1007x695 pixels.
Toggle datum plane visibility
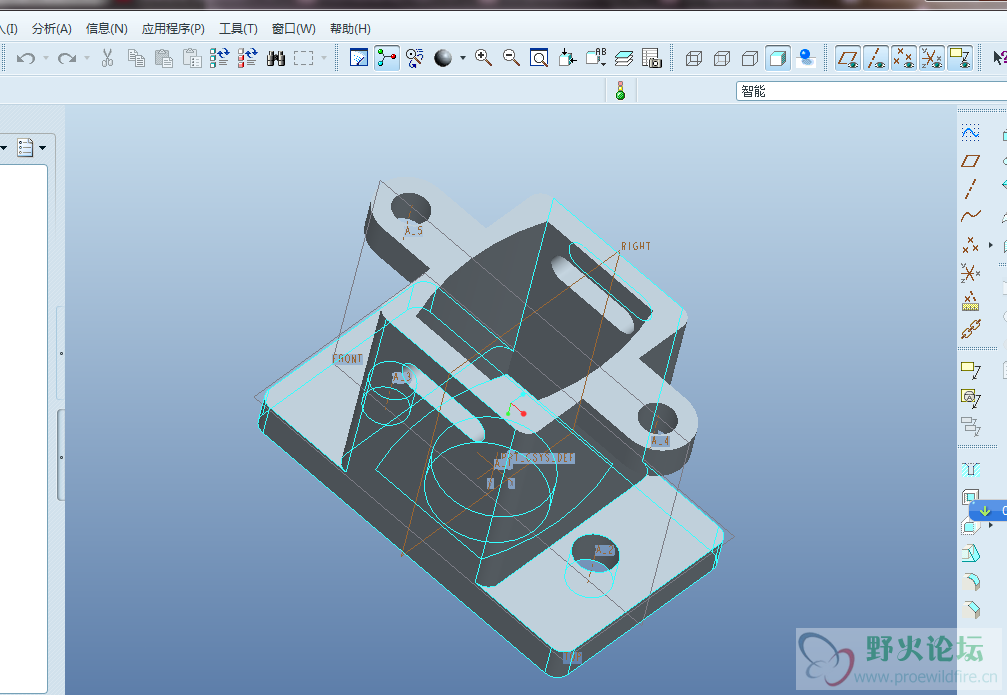click(x=848, y=58)
